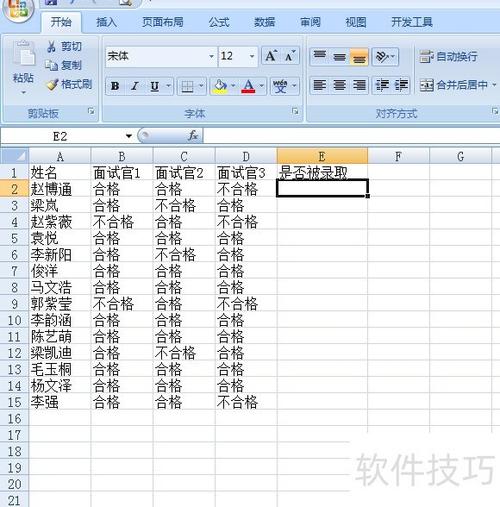500x507 pixels.
Task: Toggle italic formatting
Action: (x=135, y=86)
